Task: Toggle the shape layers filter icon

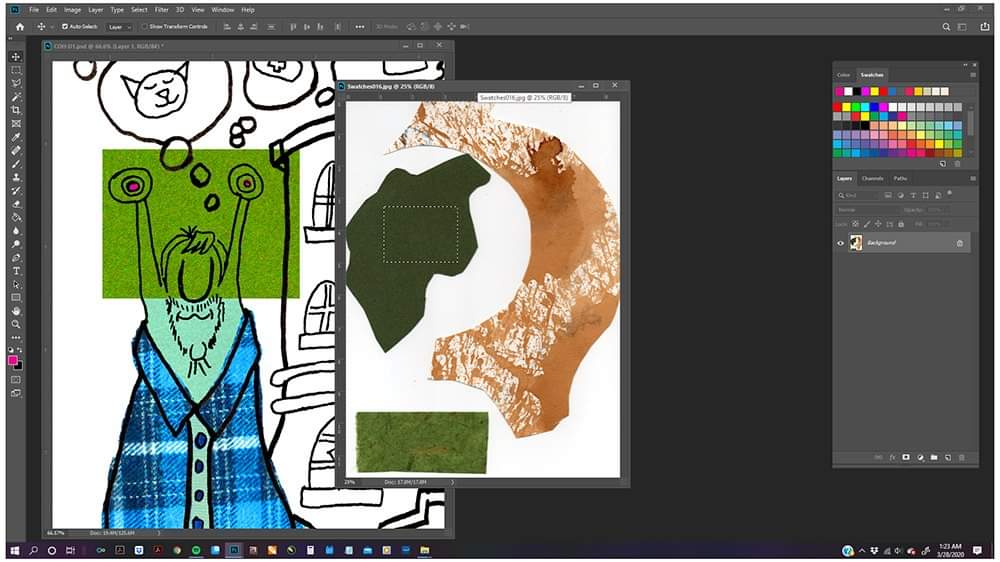Action: pos(925,195)
